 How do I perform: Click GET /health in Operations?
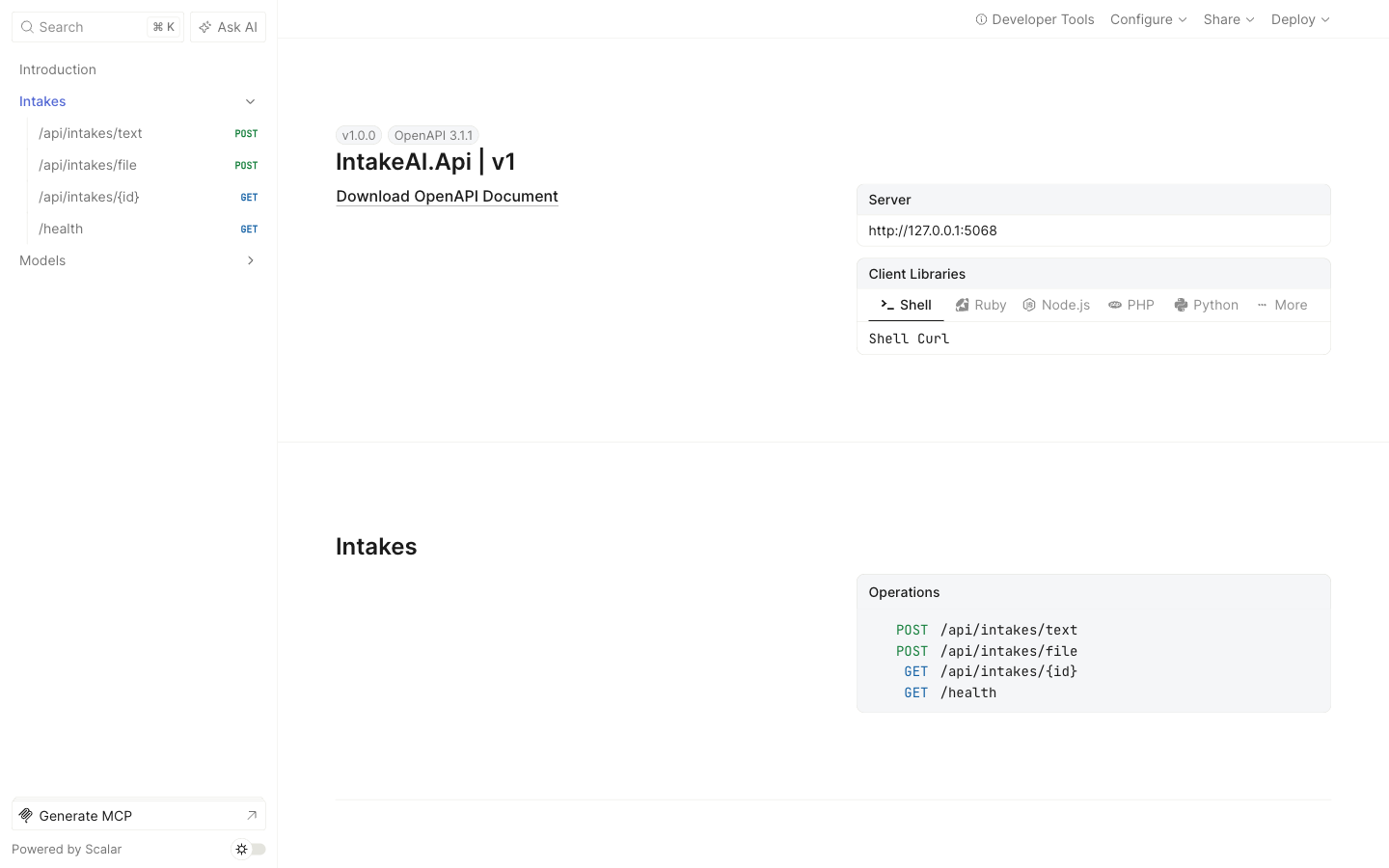(x=949, y=692)
